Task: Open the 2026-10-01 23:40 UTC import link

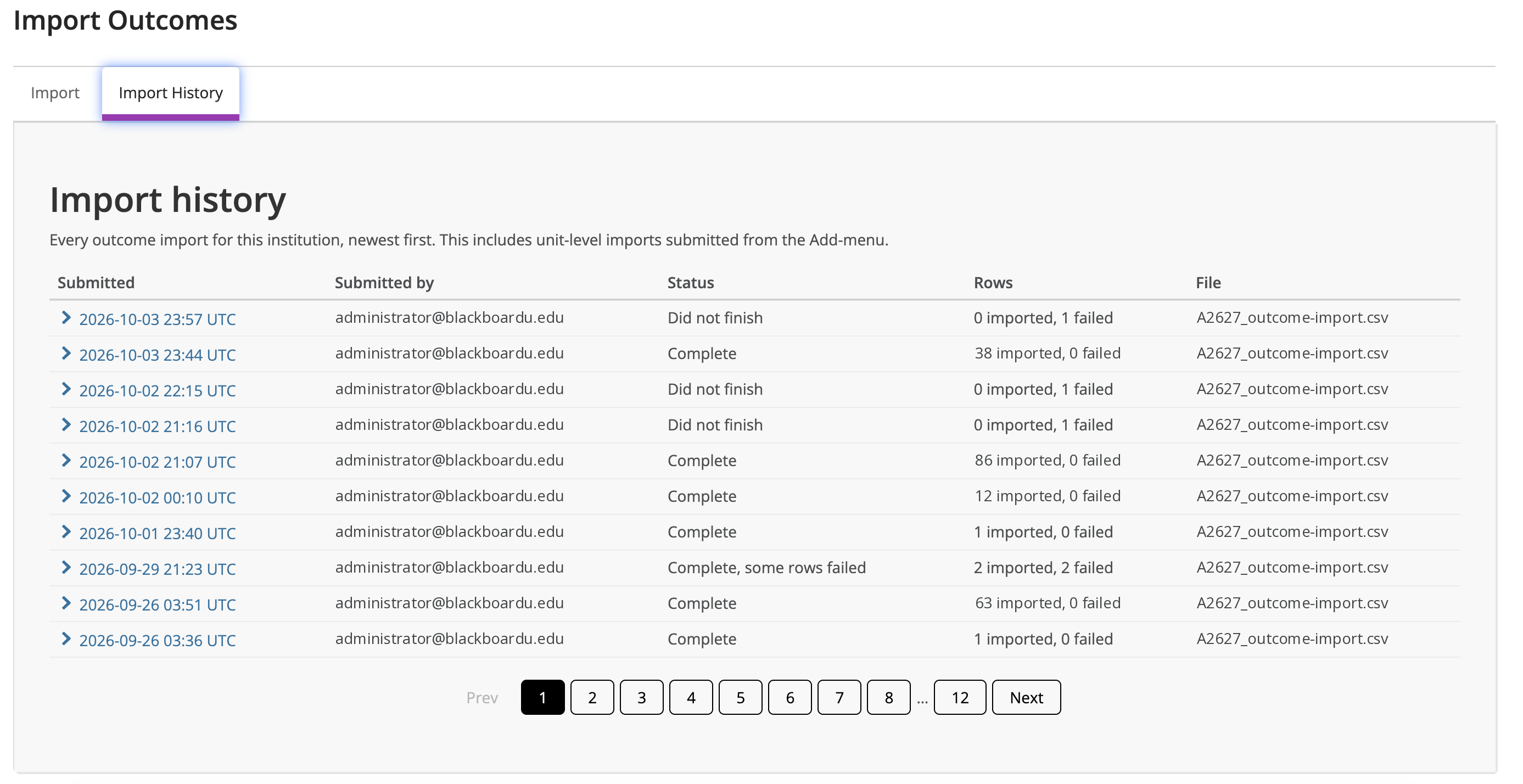Action: point(157,533)
